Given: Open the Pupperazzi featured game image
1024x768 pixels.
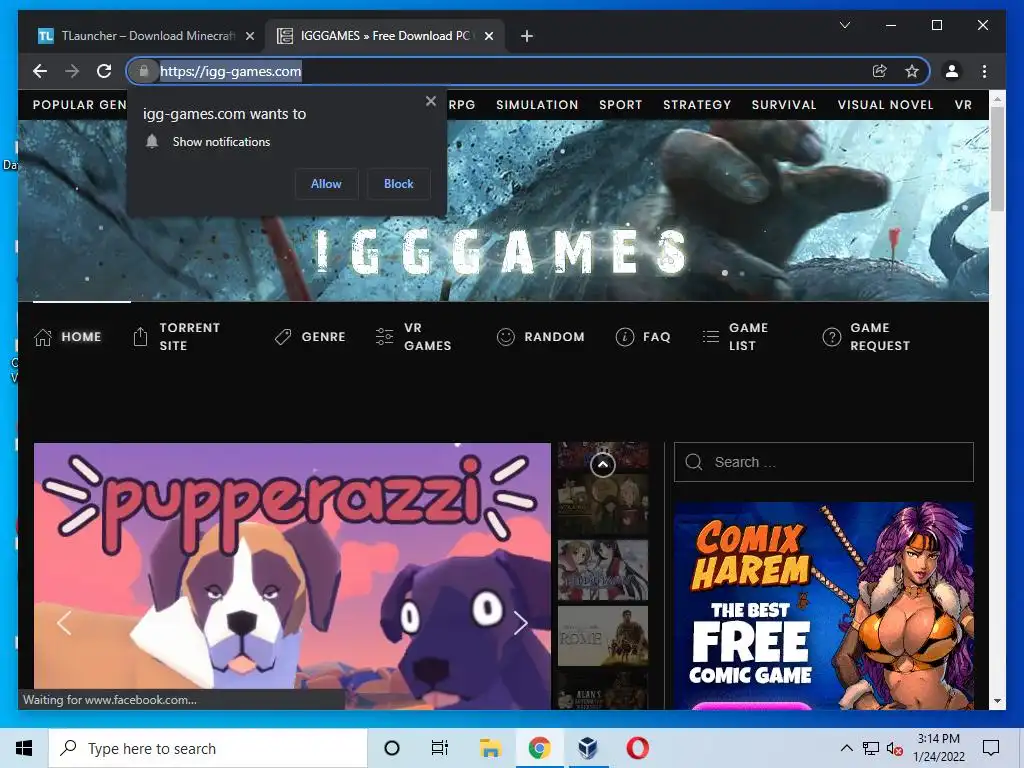Looking at the screenshot, I should tap(292, 575).
